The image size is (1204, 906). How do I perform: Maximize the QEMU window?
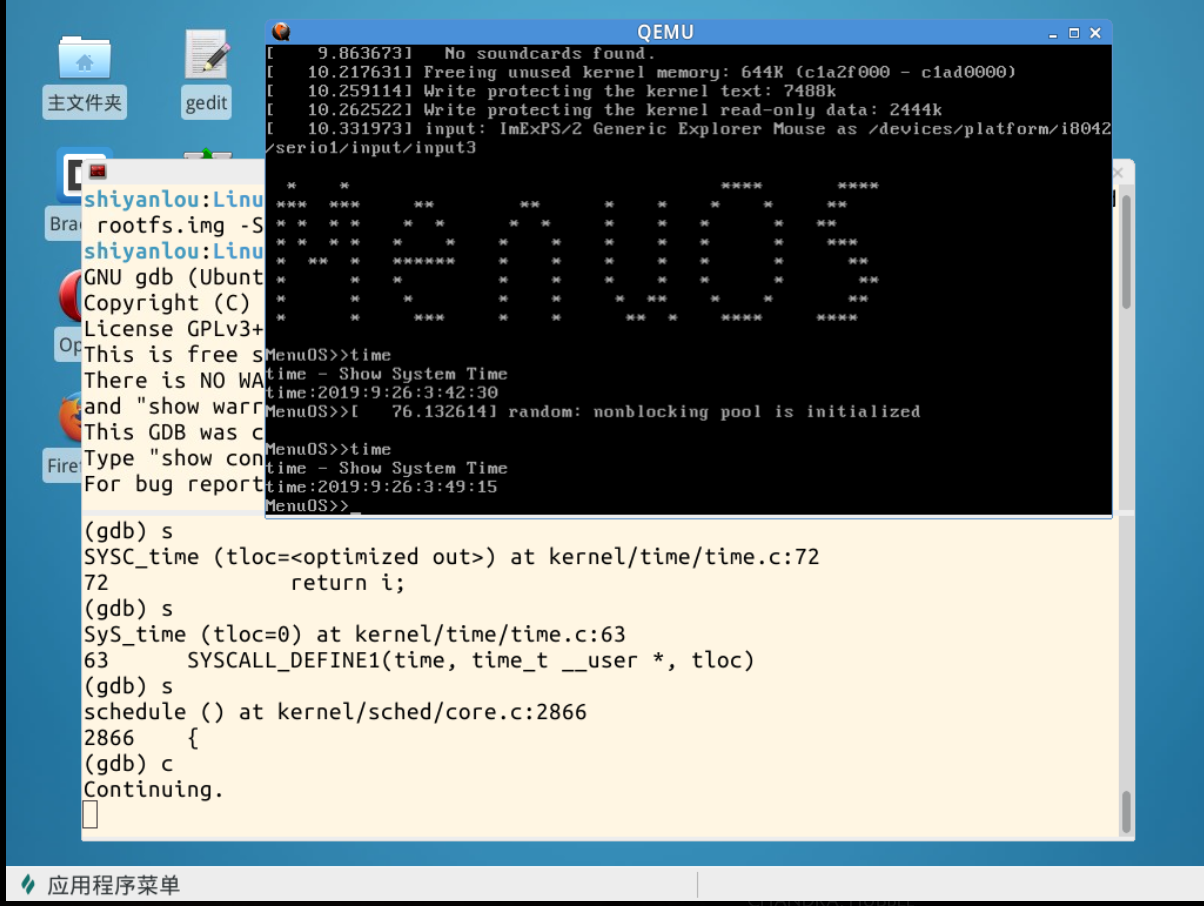click(1074, 32)
